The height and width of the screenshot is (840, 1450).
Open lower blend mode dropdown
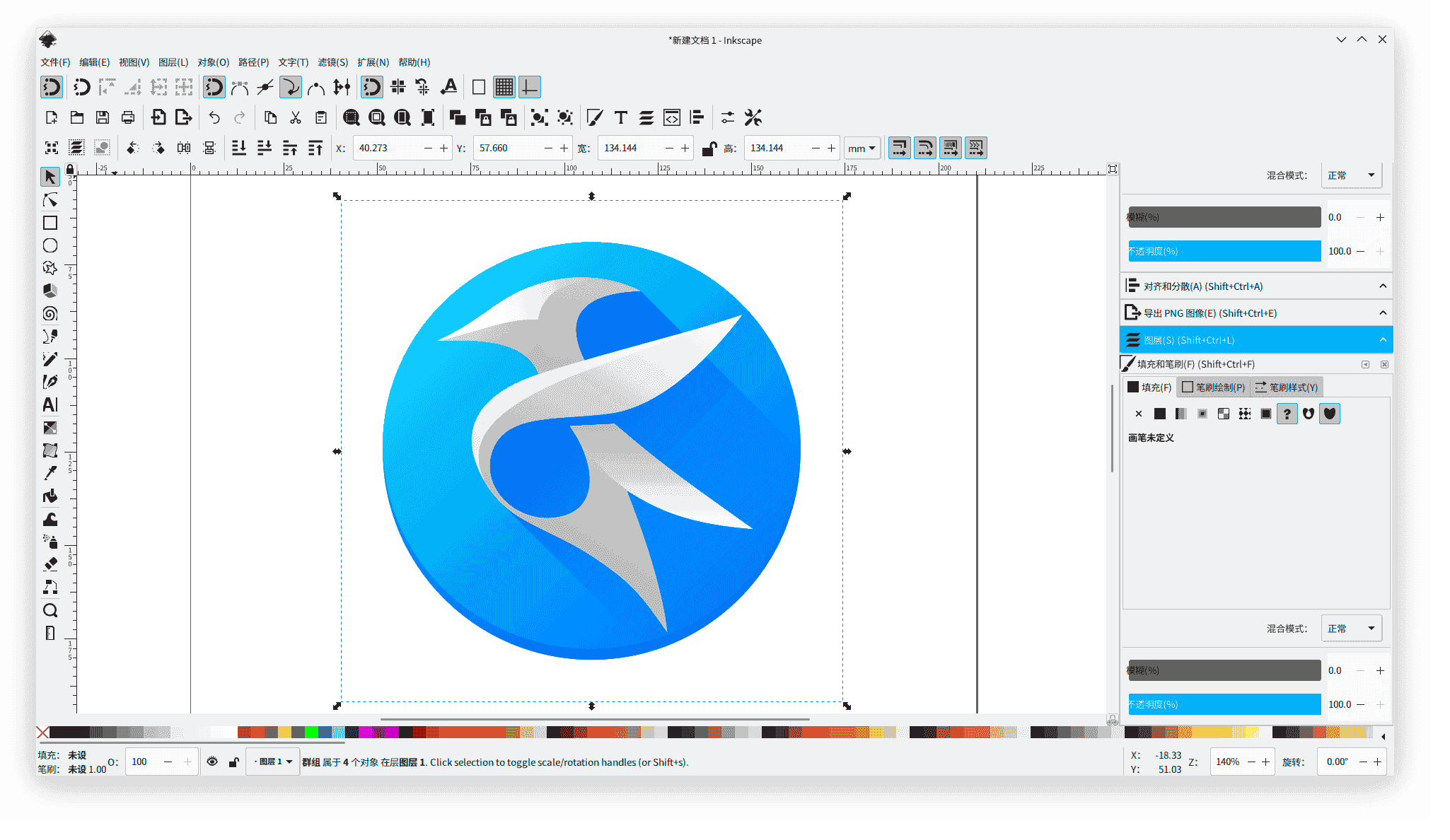tap(1351, 629)
